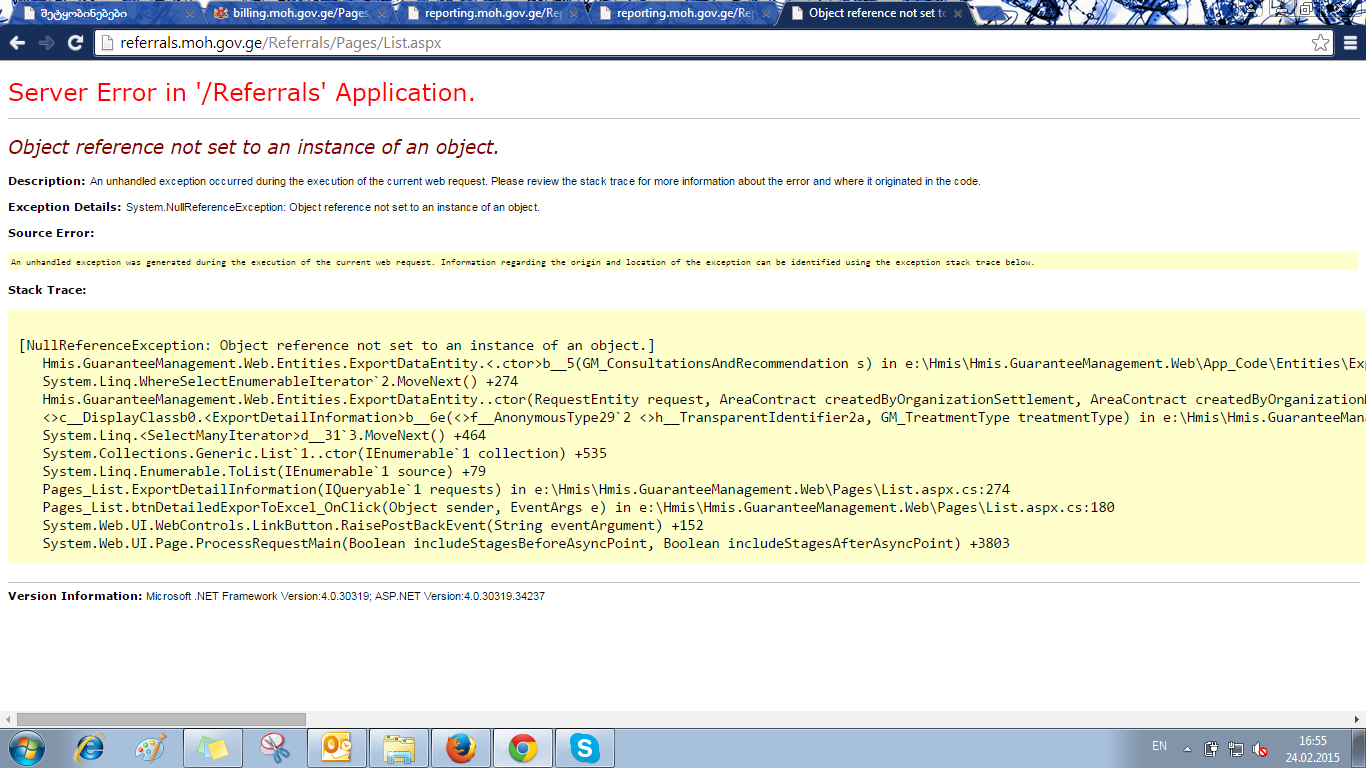1366x768 pixels.
Task: Close the 'Object reference not set' tab
Action: click(958, 14)
